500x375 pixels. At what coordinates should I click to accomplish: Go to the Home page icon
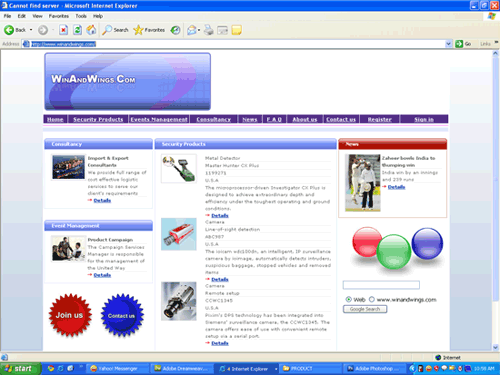(91, 30)
